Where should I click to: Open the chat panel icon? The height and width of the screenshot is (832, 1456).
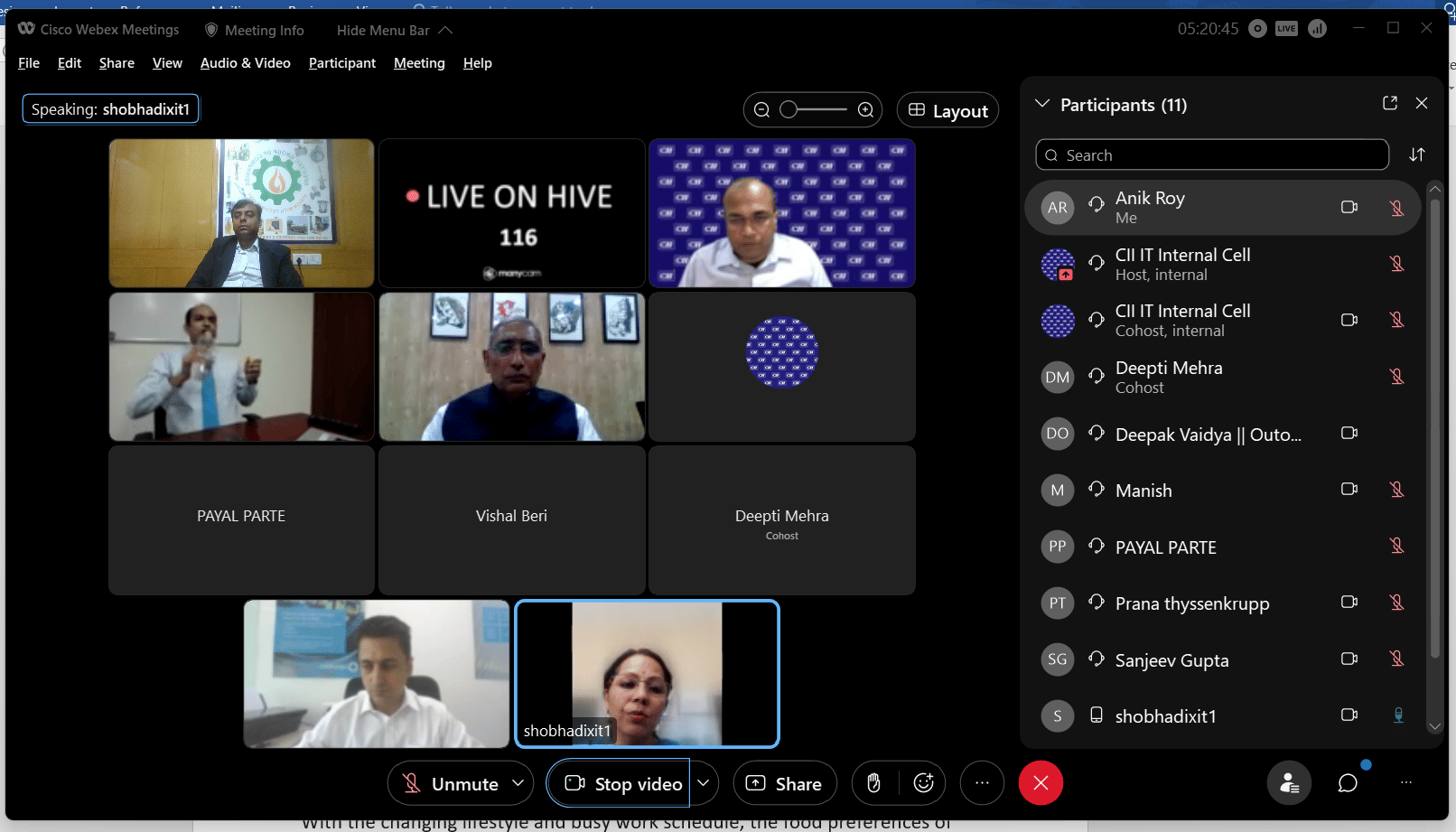pos(1348,783)
